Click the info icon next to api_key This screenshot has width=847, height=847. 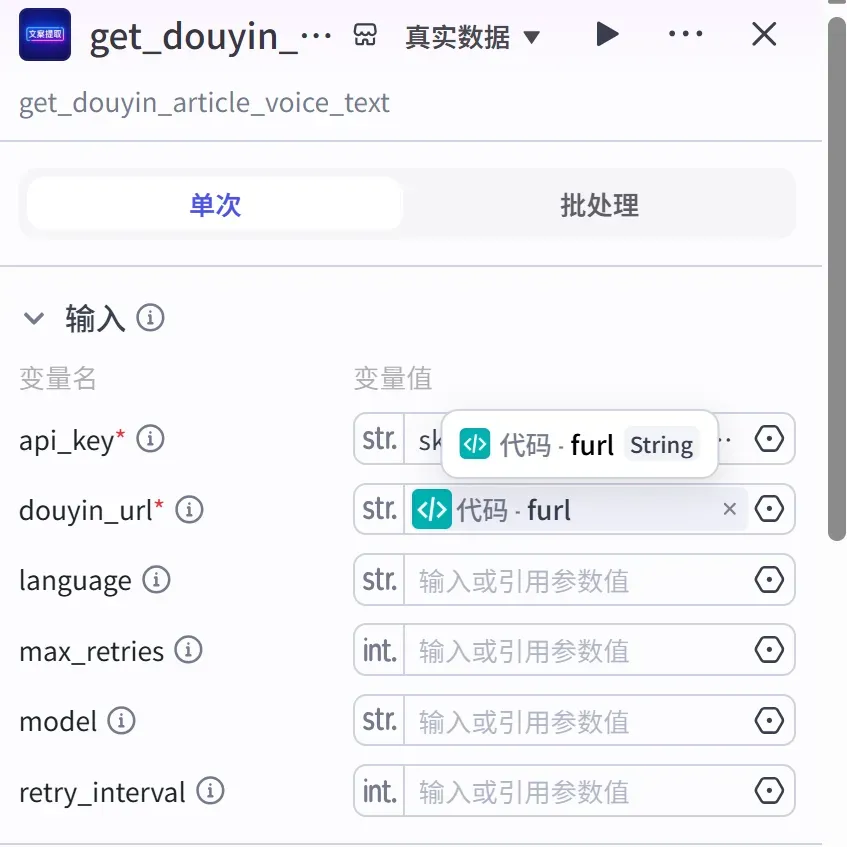point(150,439)
